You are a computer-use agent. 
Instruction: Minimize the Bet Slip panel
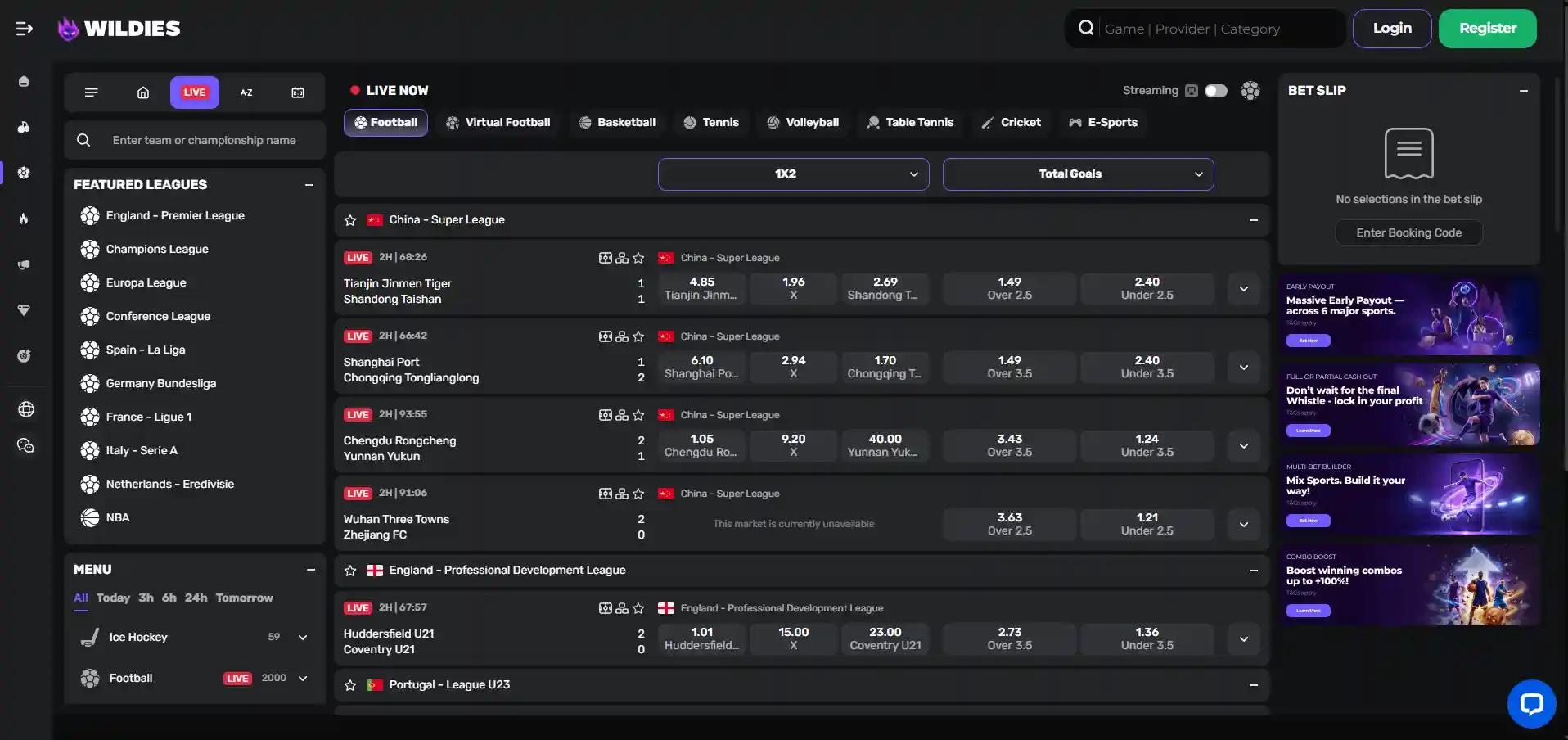click(x=1524, y=91)
